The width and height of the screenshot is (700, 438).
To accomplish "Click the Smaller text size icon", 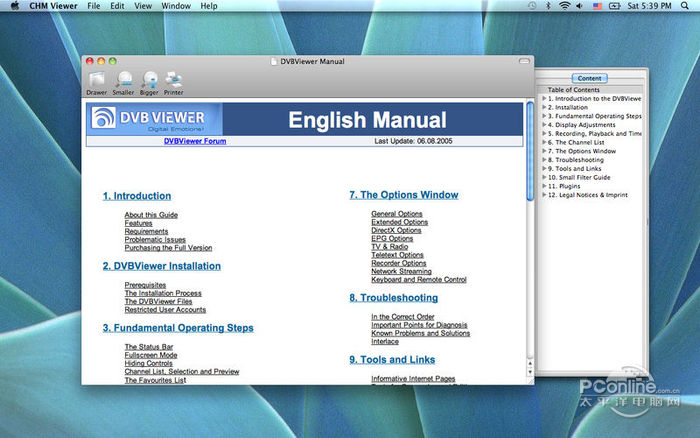I will 123,80.
